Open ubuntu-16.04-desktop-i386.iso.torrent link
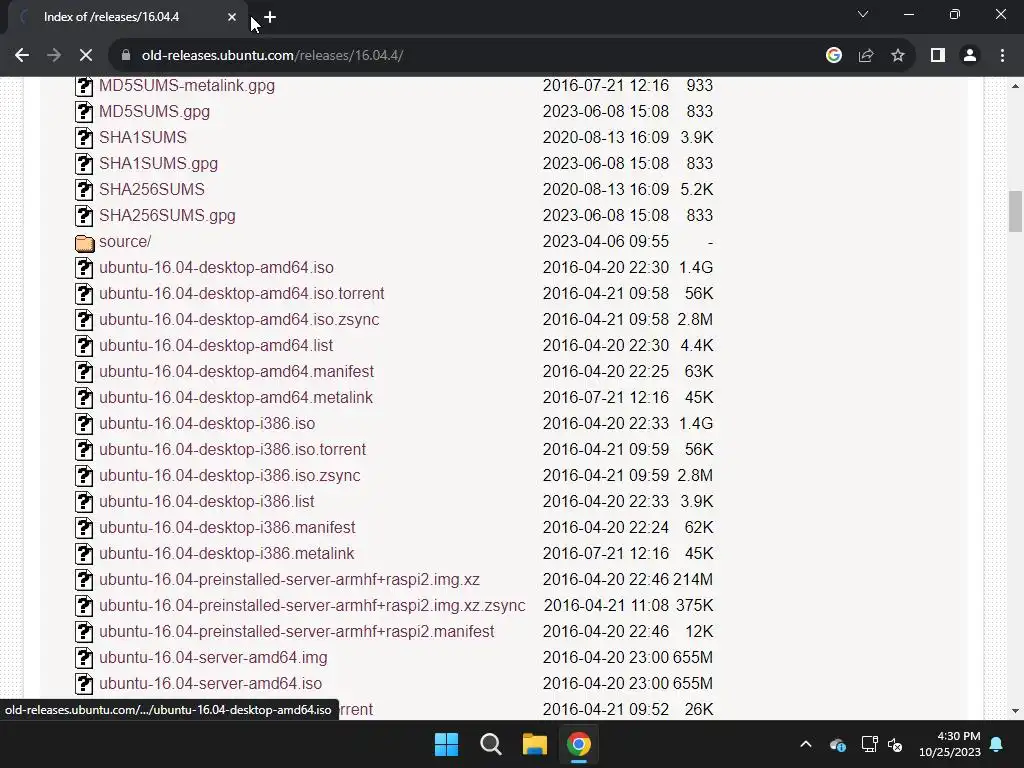The width and height of the screenshot is (1024, 768). [x=232, y=450]
